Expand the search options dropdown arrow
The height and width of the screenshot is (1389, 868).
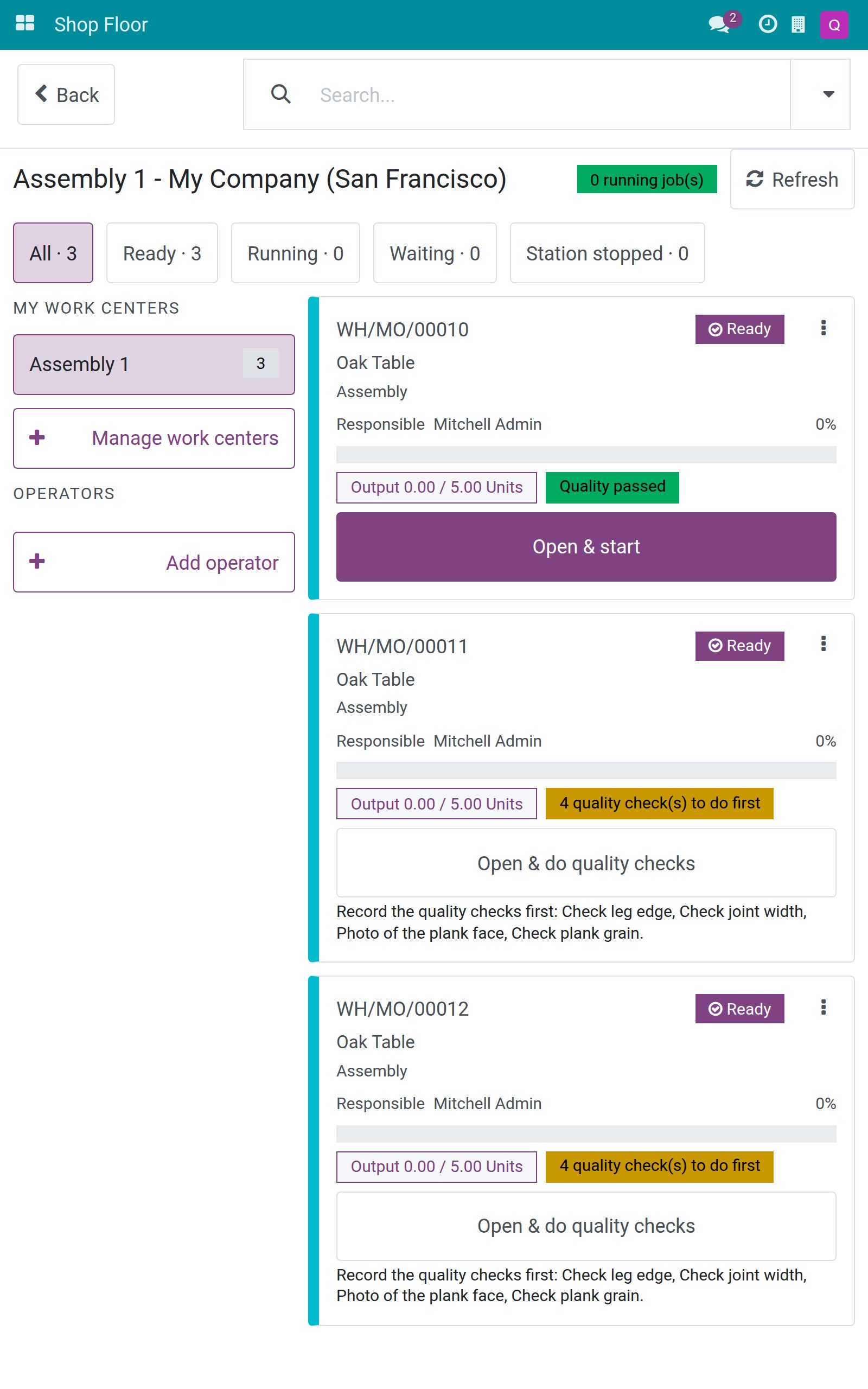coord(828,94)
